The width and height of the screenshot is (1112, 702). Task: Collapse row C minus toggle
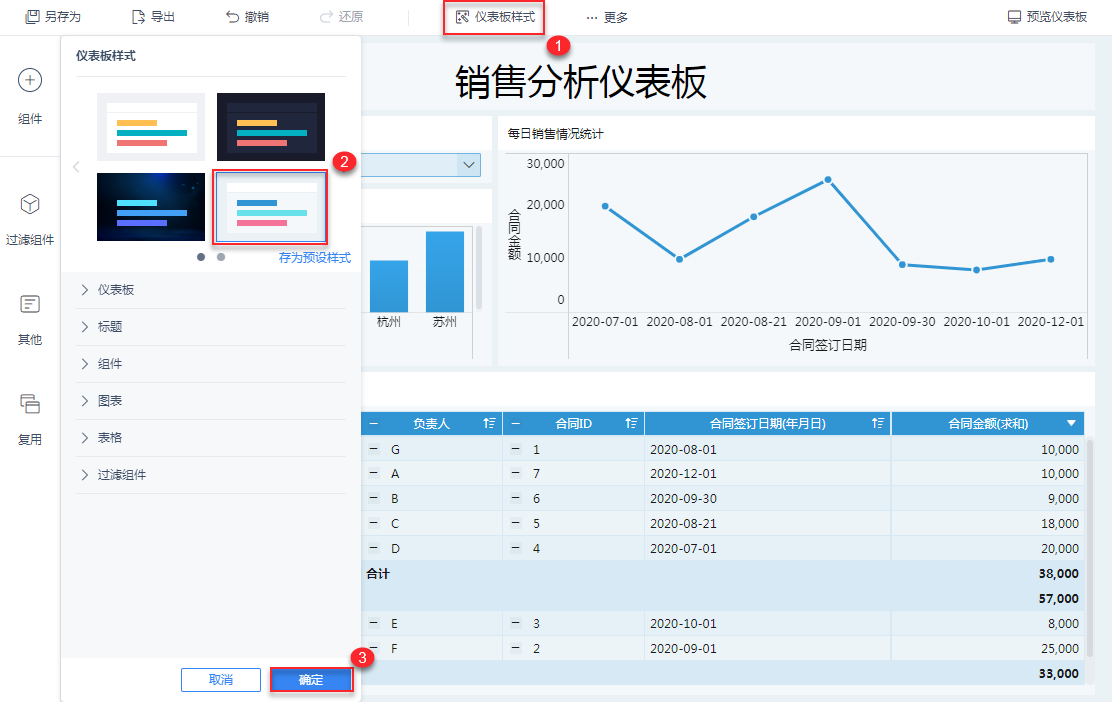tap(374, 523)
